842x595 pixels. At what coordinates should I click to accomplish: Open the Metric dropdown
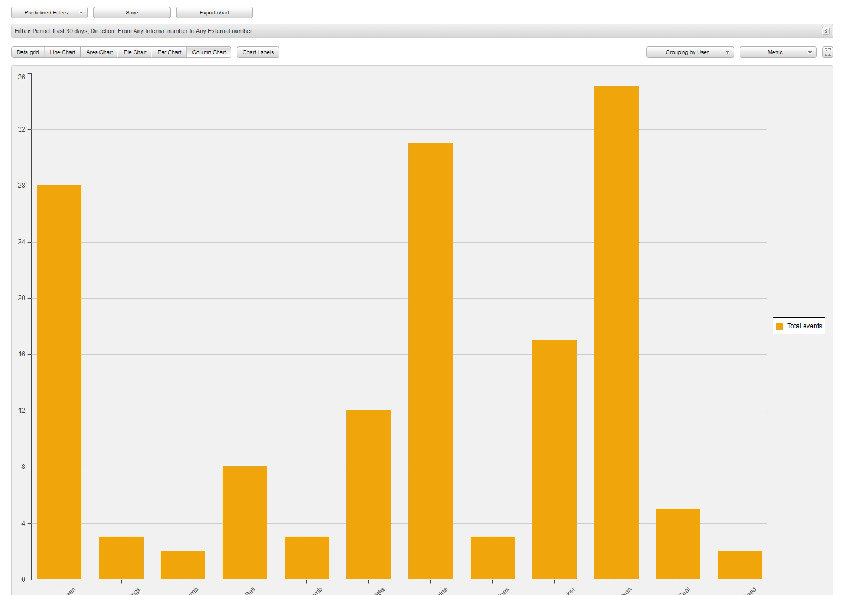click(x=778, y=52)
